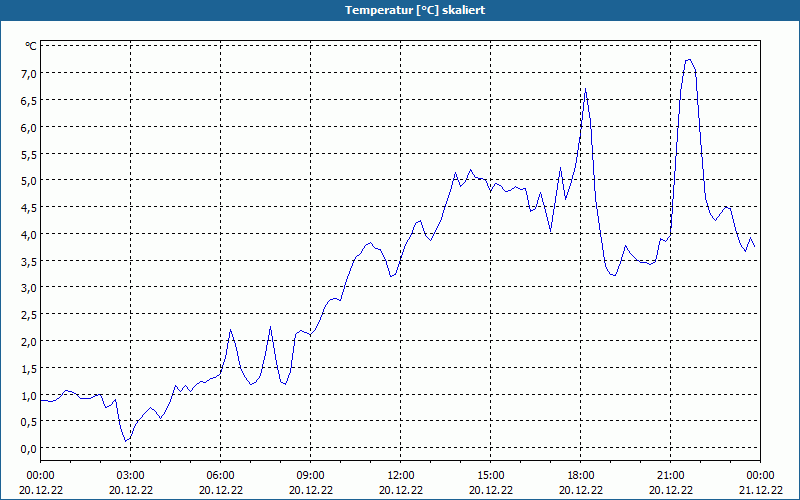Click the 3,0 y-axis label
Viewport: 800px width, 500px height.
tap(29, 288)
